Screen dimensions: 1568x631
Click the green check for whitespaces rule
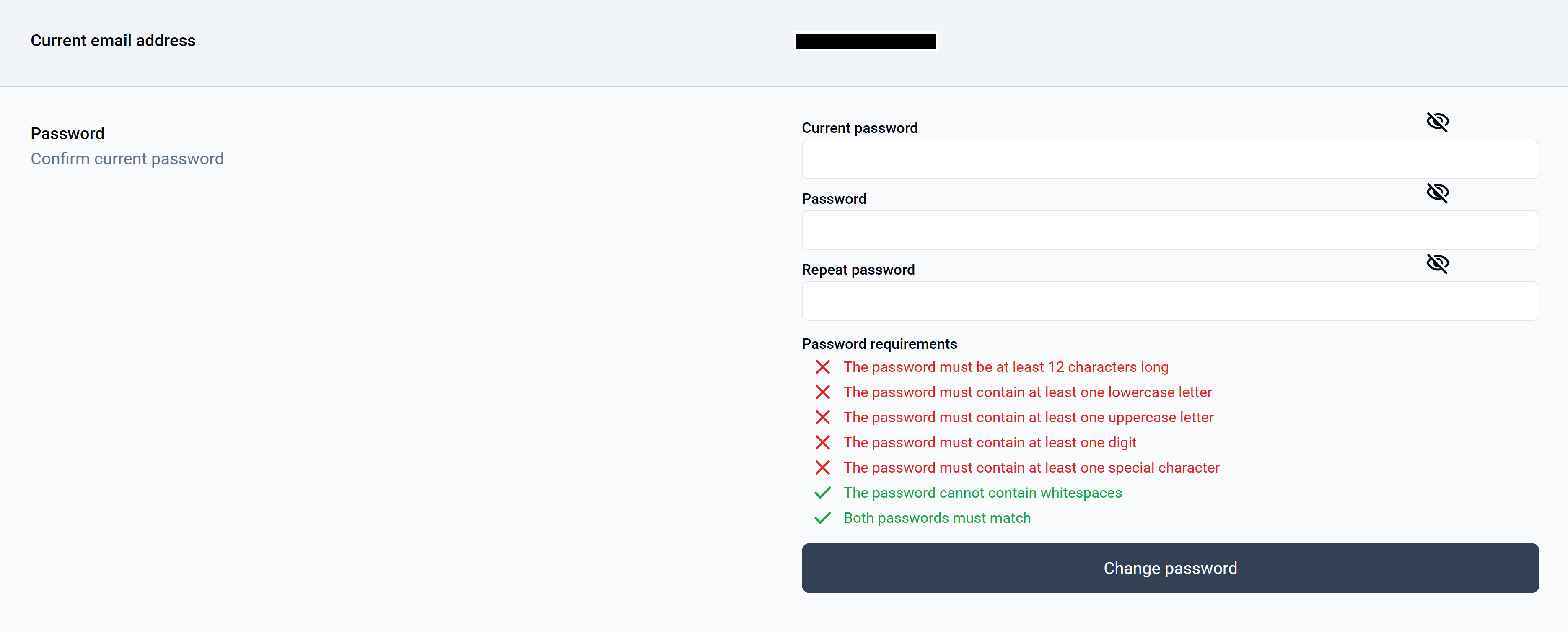[x=822, y=493]
